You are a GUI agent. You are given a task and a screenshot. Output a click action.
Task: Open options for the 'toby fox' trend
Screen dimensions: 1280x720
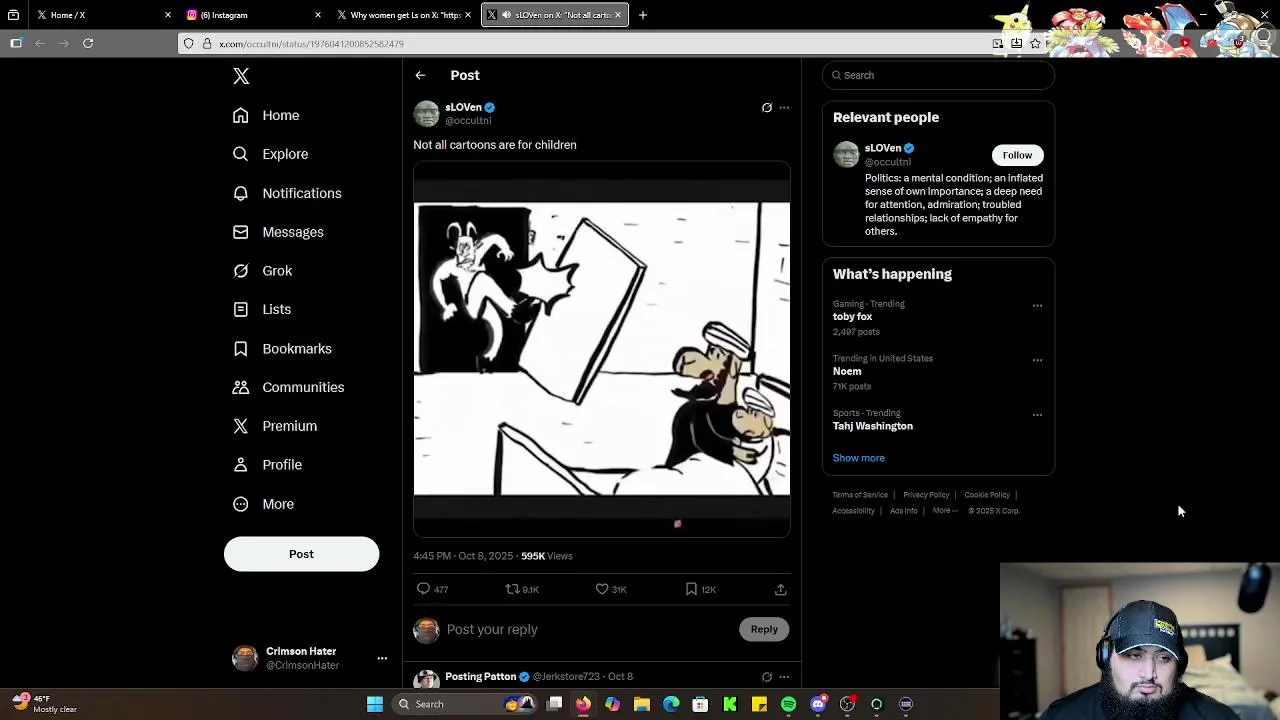click(x=1037, y=306)
